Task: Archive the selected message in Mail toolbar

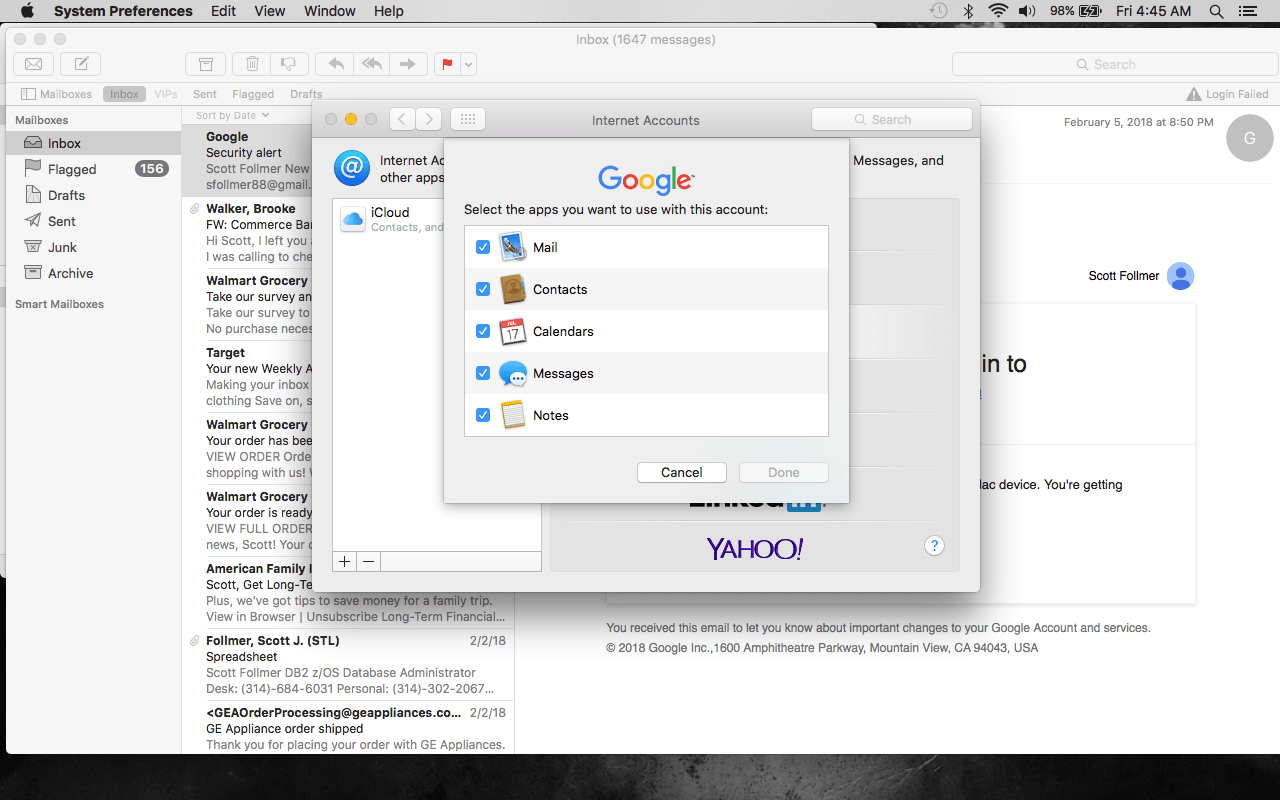Action: pyautogui.click(x=205, y=64)
